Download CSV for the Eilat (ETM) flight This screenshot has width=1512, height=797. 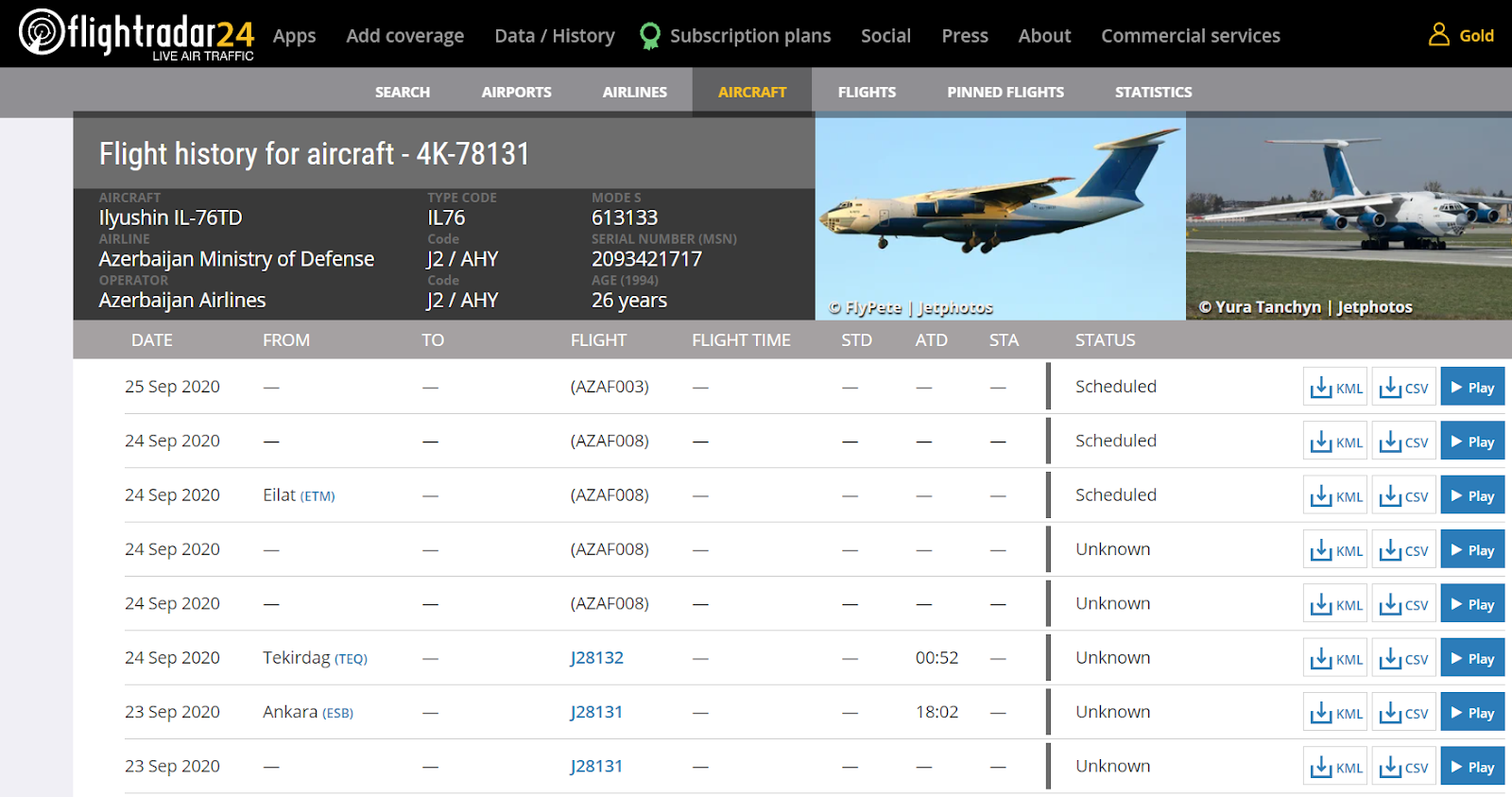(x=1404, y=495)
